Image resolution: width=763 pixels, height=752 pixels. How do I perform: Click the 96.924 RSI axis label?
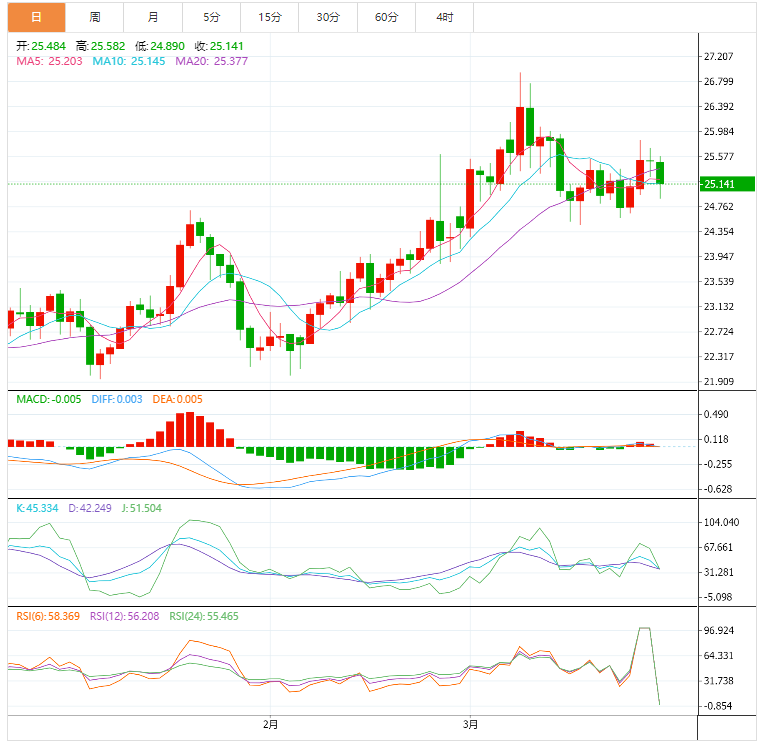click(719, 630)
